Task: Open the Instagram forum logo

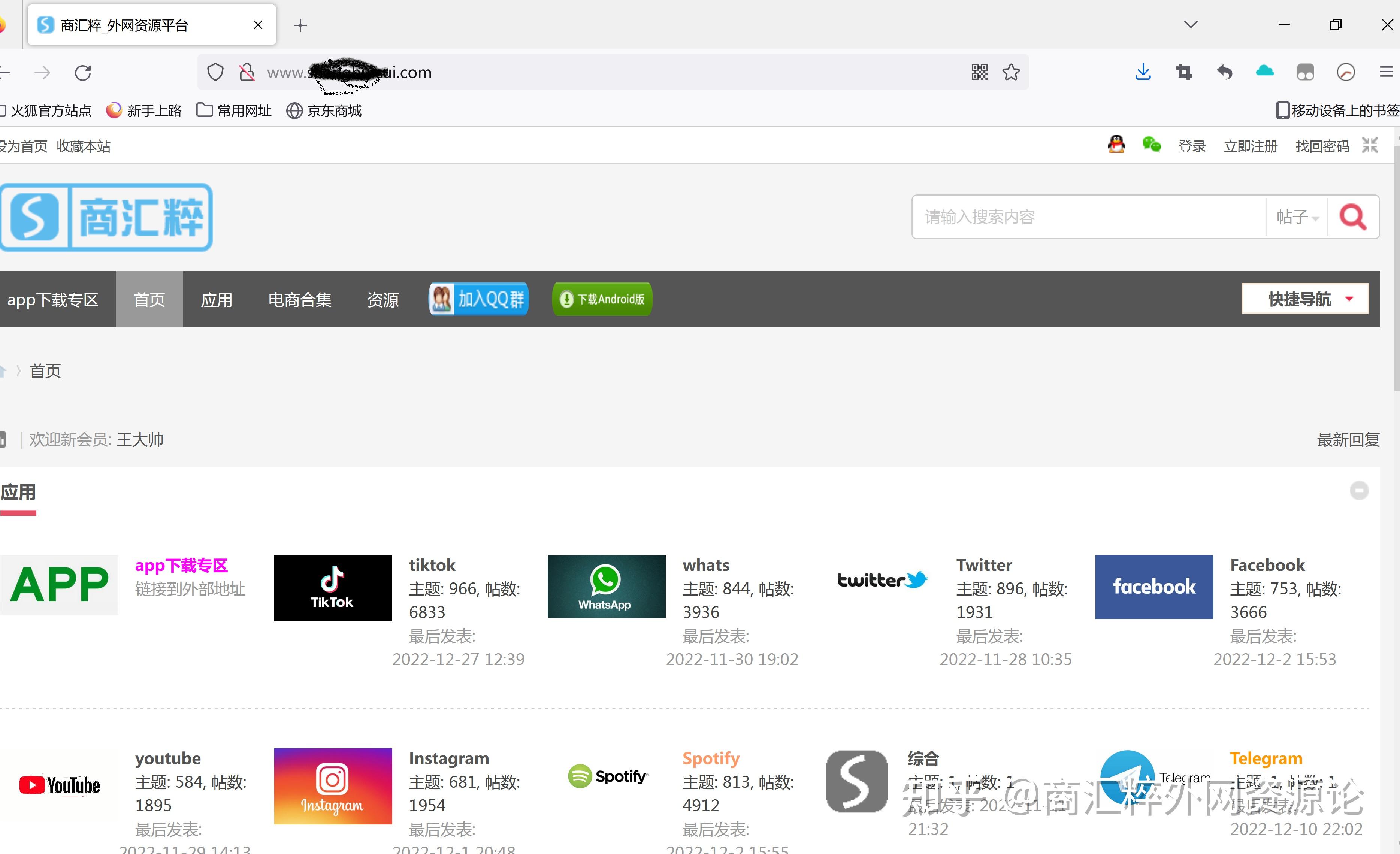Action: tap(333, 786)
